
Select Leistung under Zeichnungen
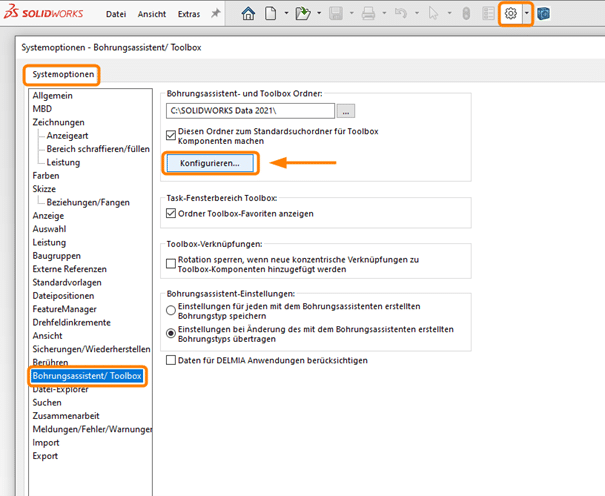pyautogui.click(x=63, y=162)
